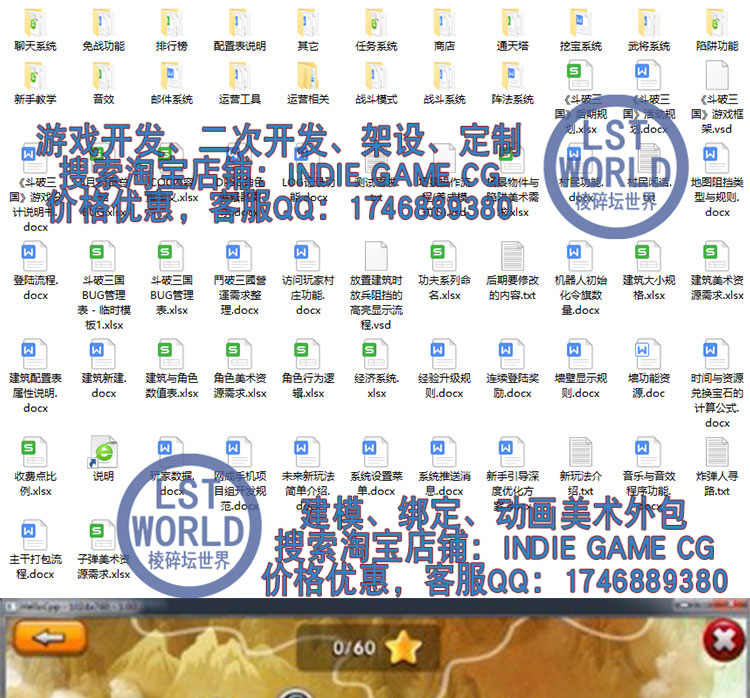Select the 建筑新建.docx file
This screenshot has height=698, width=750.
pos(103,369)
